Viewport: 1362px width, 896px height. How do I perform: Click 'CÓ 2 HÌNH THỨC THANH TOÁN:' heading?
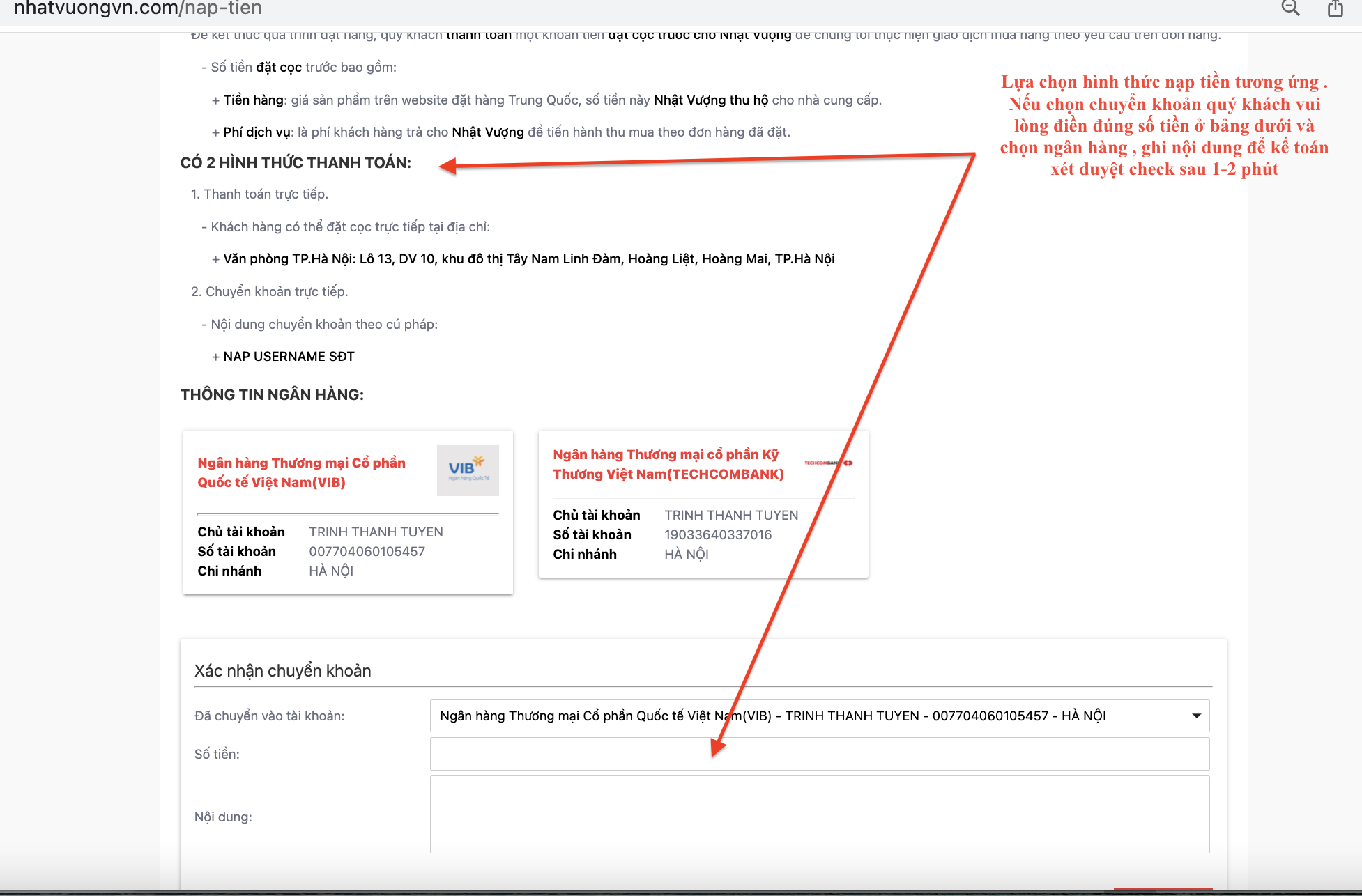296,162
